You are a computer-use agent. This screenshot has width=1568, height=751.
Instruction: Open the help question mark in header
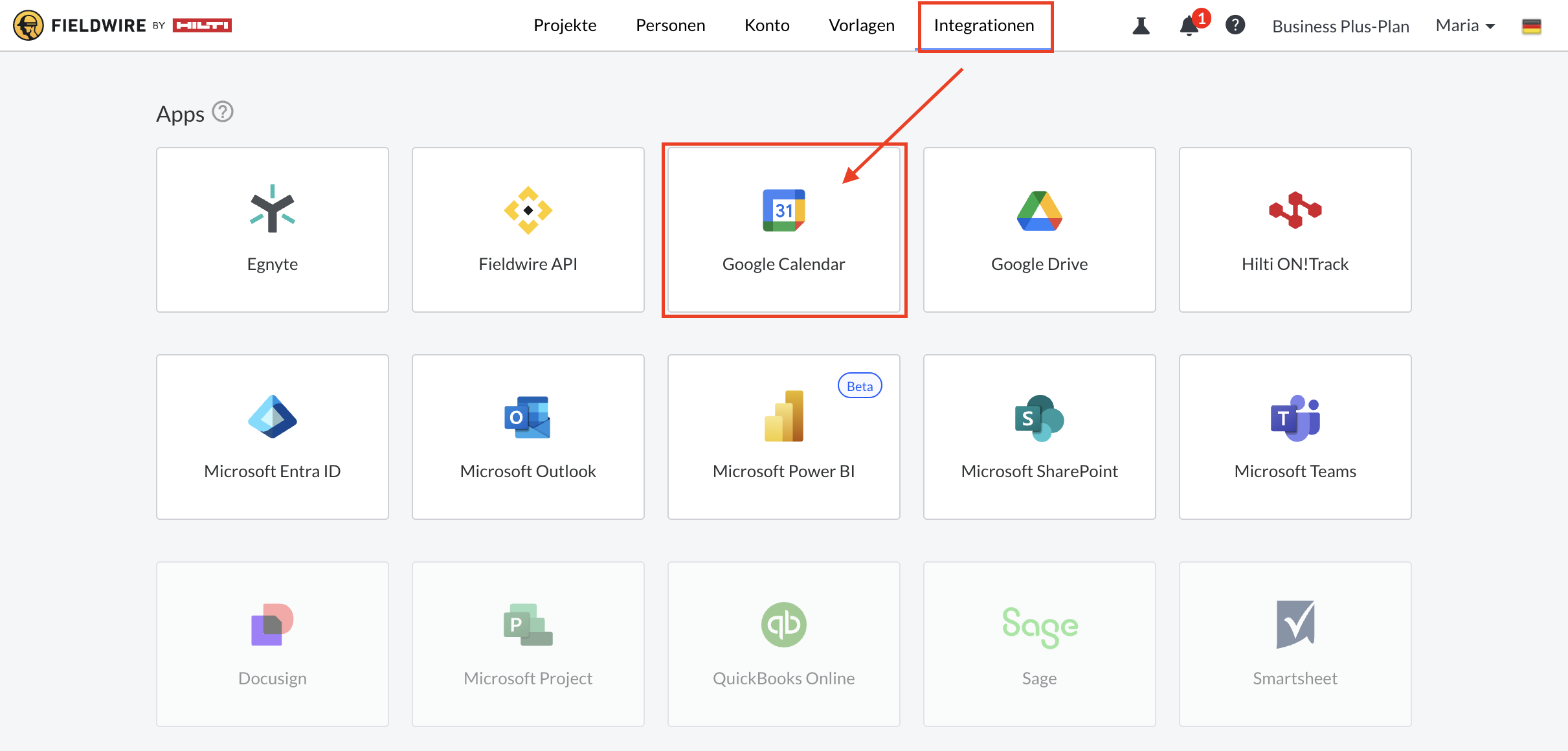[1235, 25]
